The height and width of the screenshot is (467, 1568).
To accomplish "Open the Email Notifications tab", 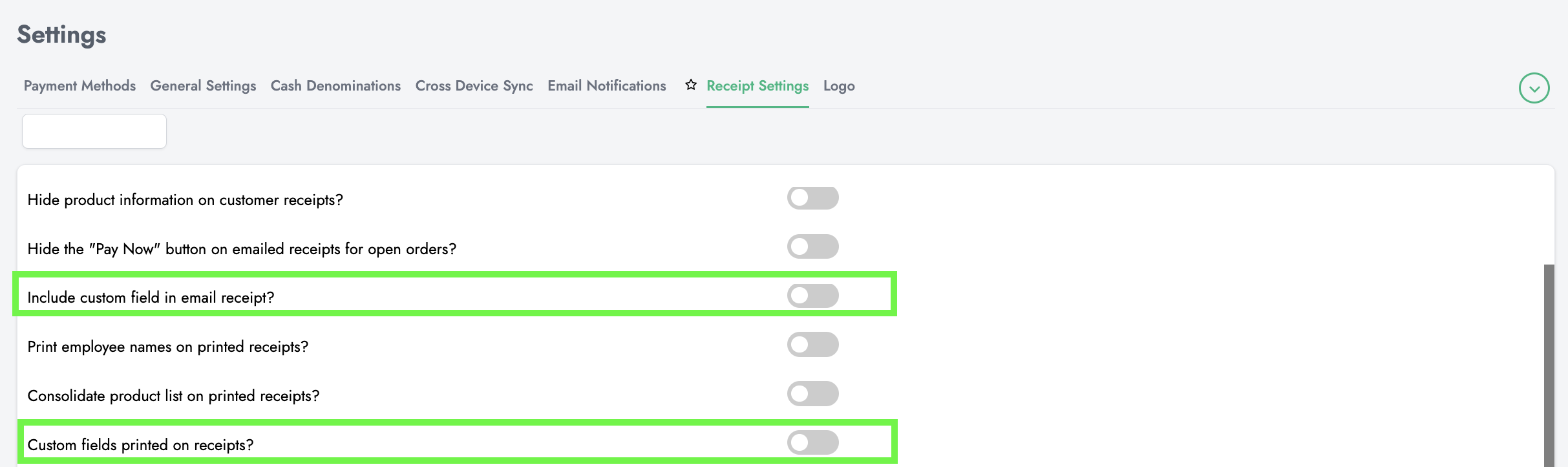I will (x=606, y=86).
